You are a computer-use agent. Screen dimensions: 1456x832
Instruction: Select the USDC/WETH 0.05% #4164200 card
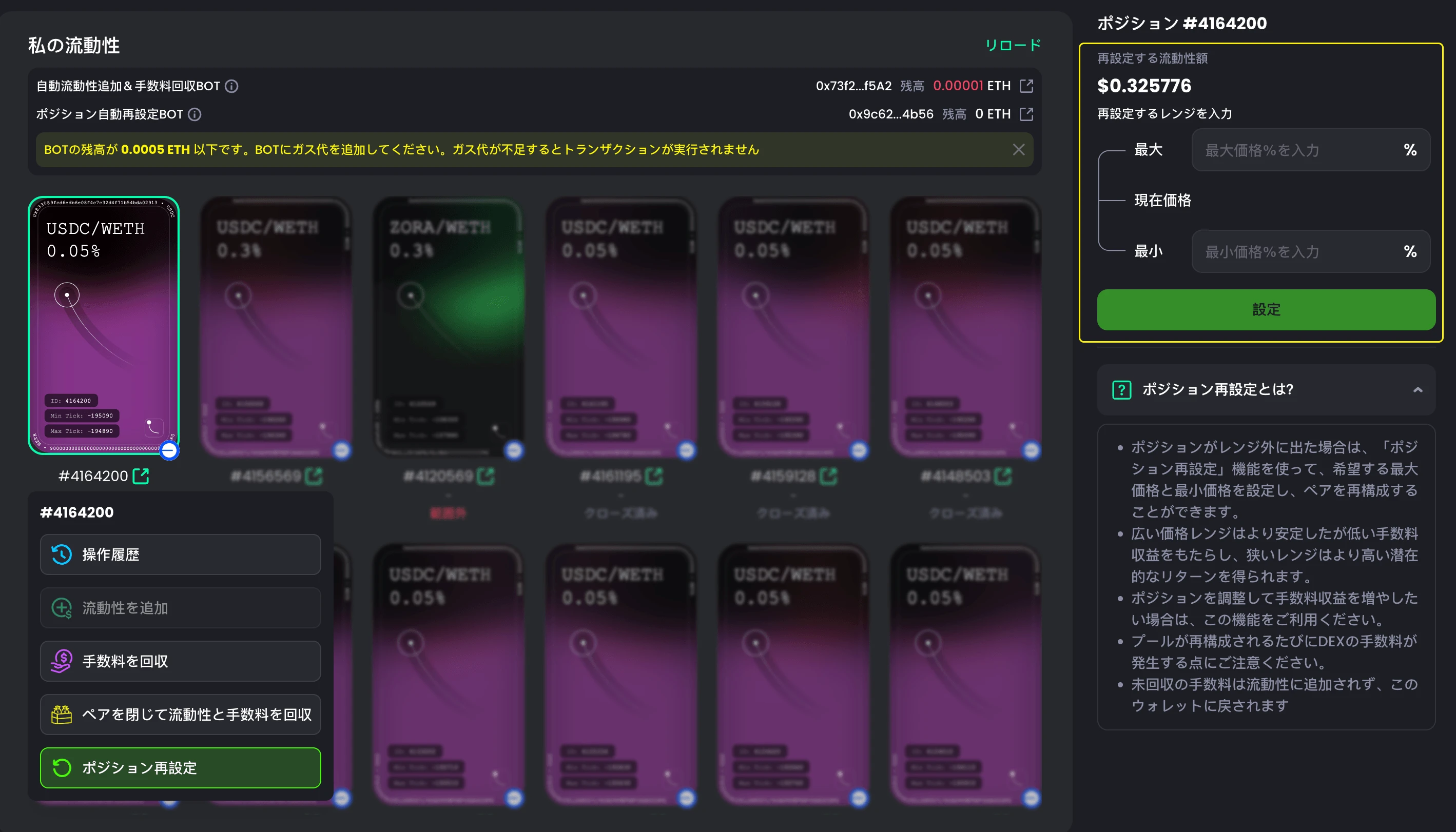(104, 326)
